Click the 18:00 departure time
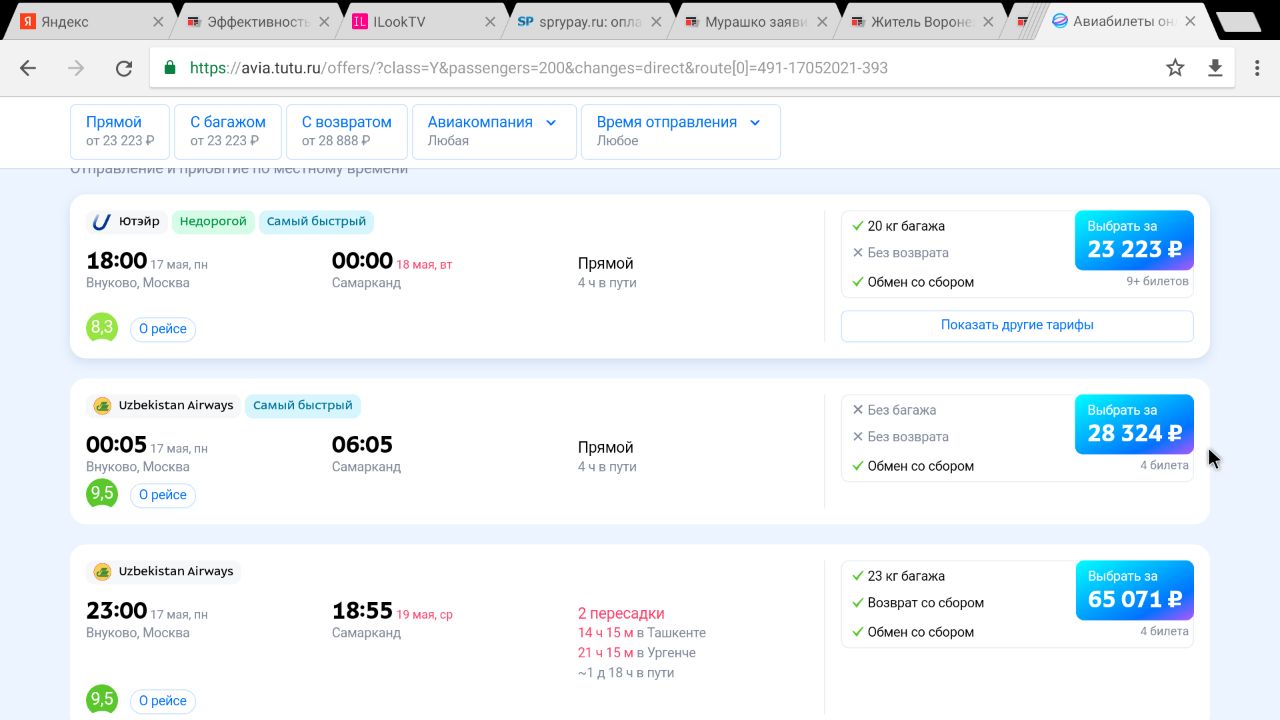The height and width of the screenshot is (720, 1280). coord(117,261)
